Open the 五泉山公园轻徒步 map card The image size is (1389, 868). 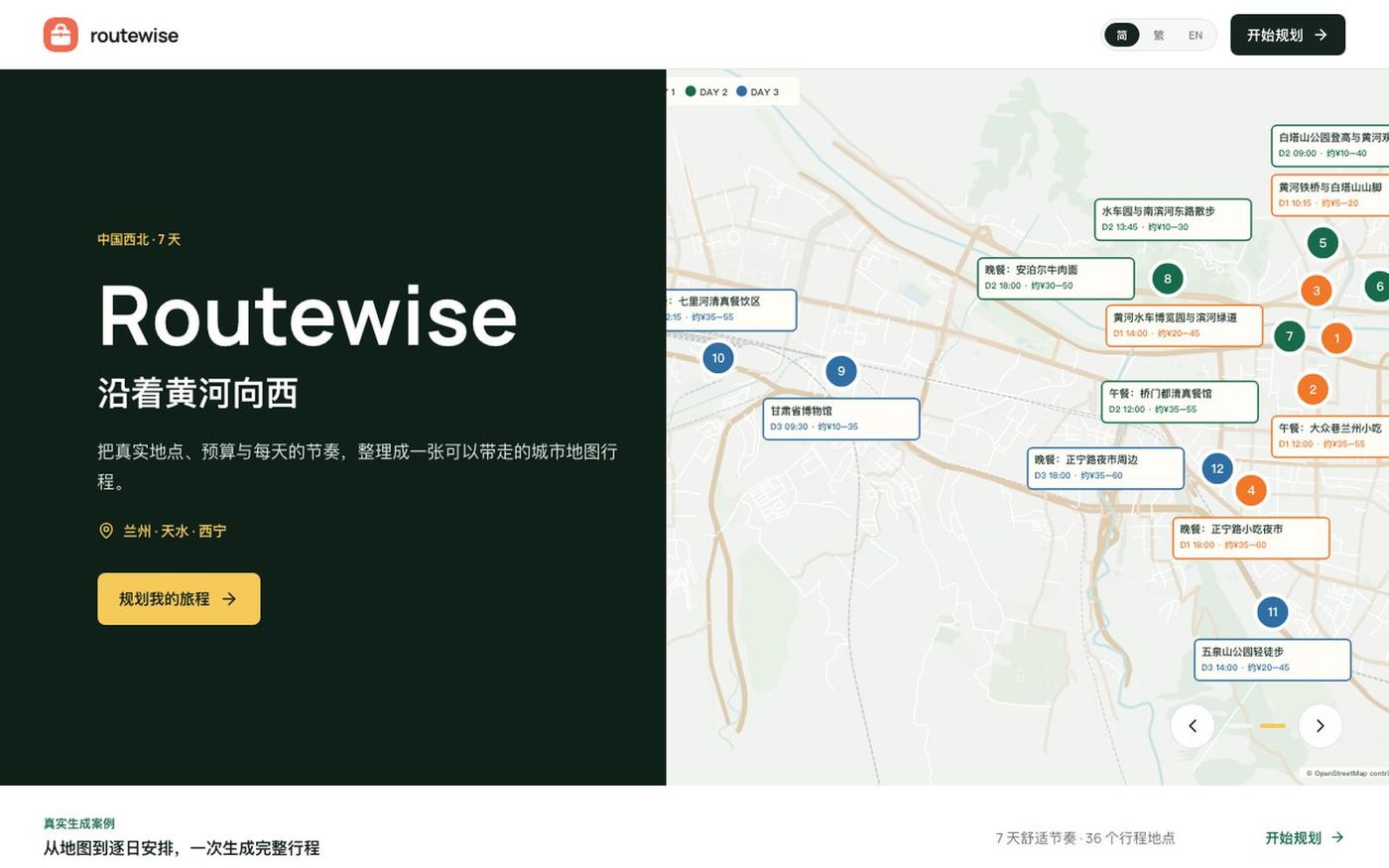pyautogui.click(x=1272, y=660)
